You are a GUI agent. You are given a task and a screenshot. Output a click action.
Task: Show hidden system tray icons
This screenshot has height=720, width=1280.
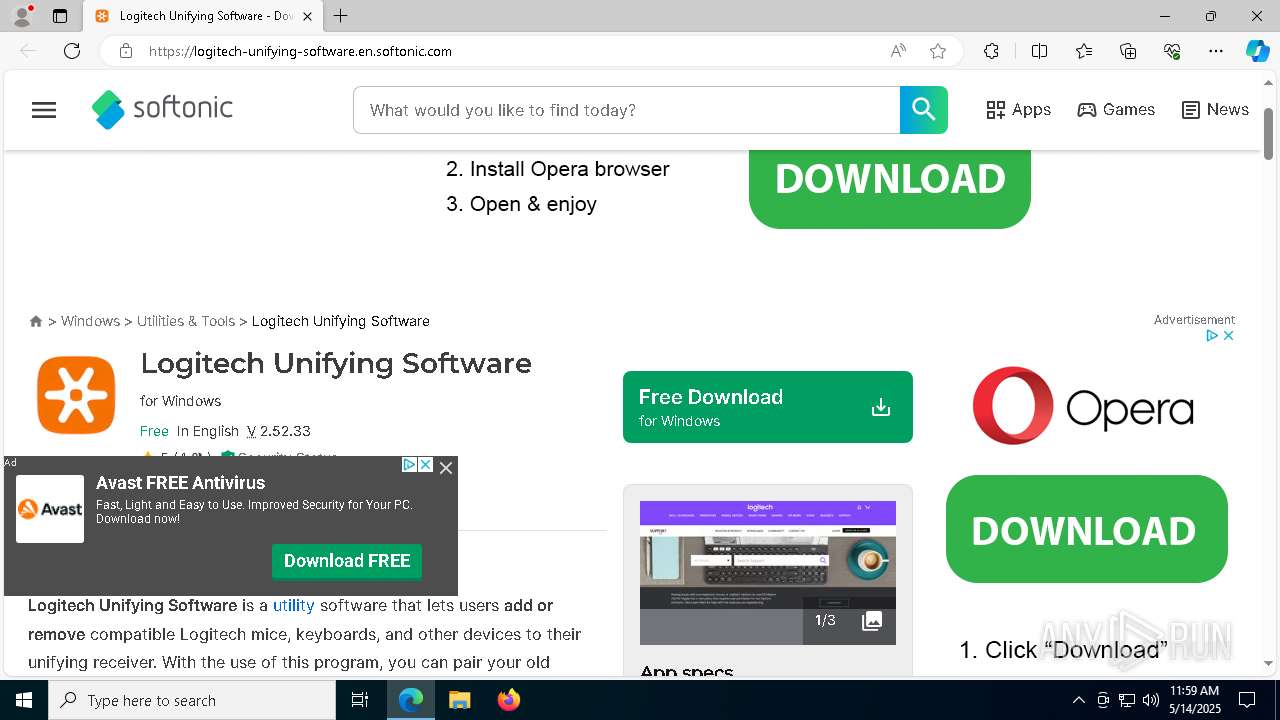click(1078, 700)
